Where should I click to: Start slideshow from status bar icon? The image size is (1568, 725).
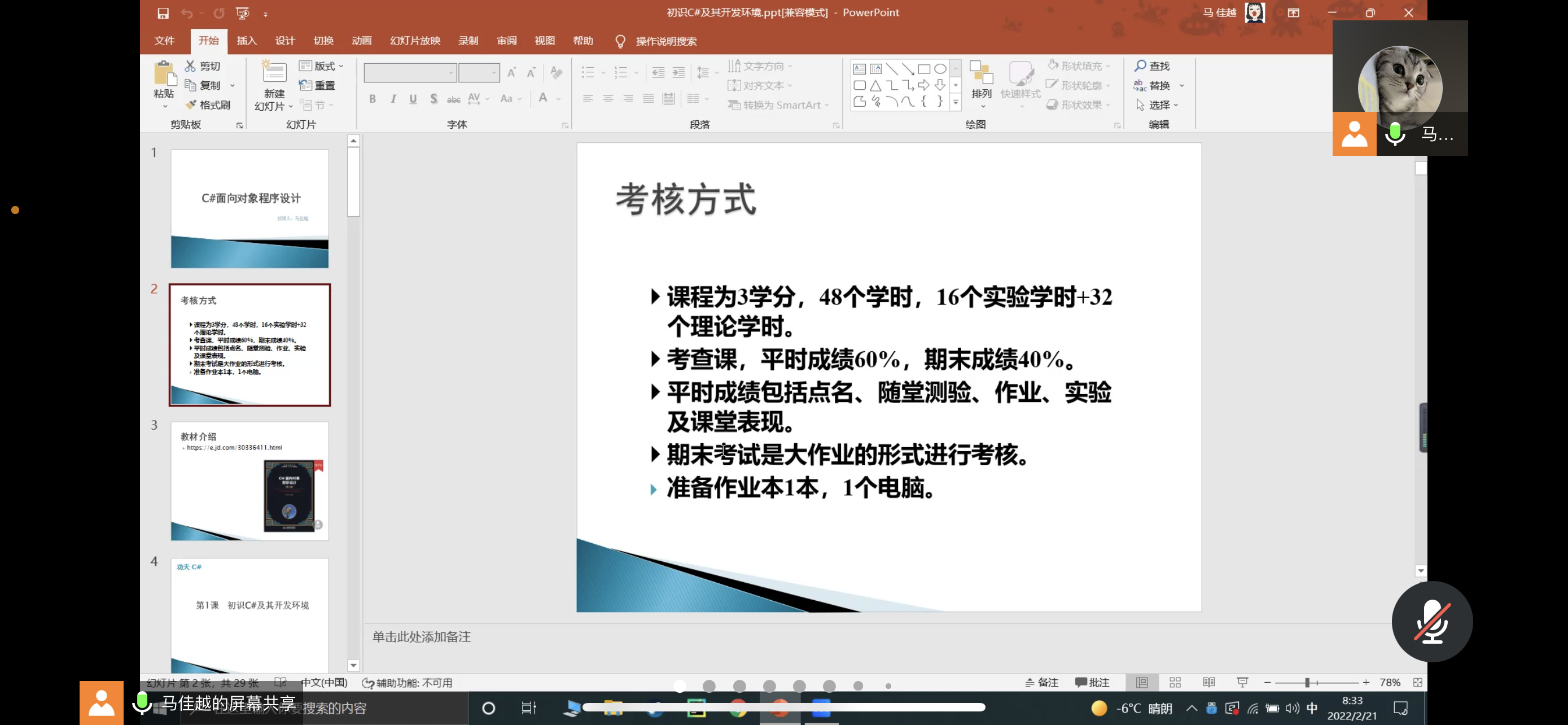point(1242,683)
